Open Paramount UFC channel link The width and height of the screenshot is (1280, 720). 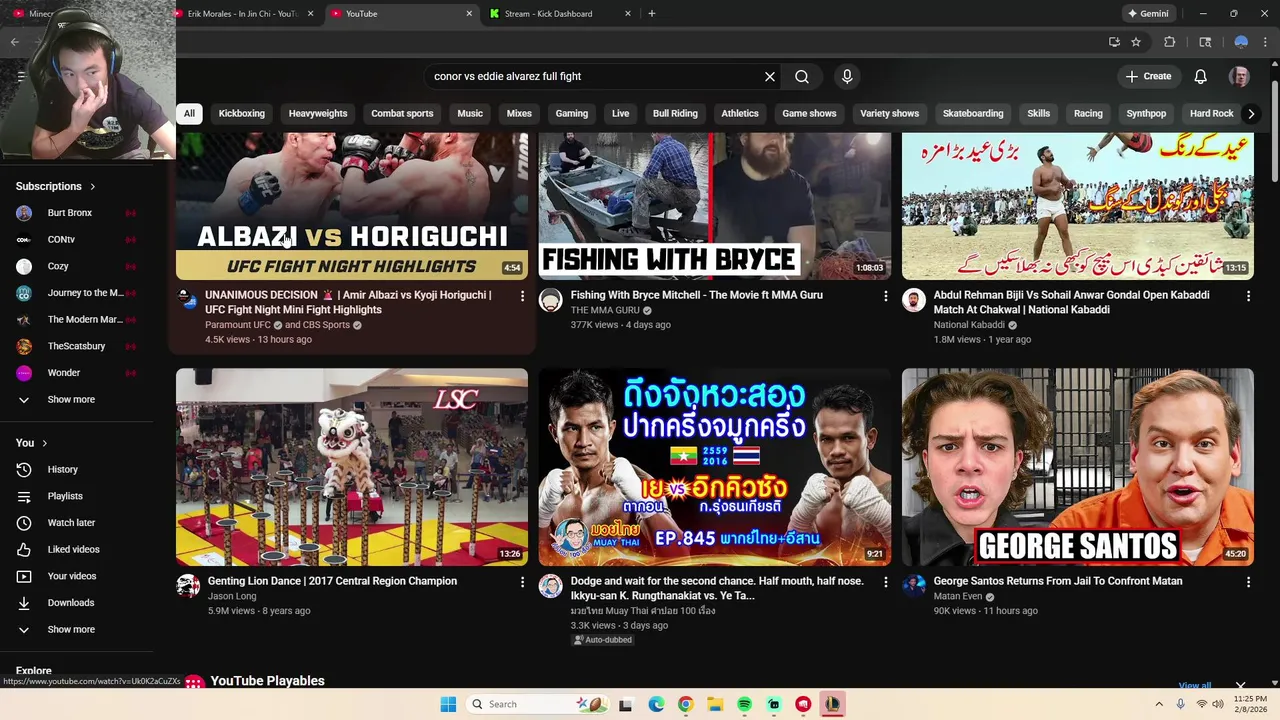[x=238, y=325]
